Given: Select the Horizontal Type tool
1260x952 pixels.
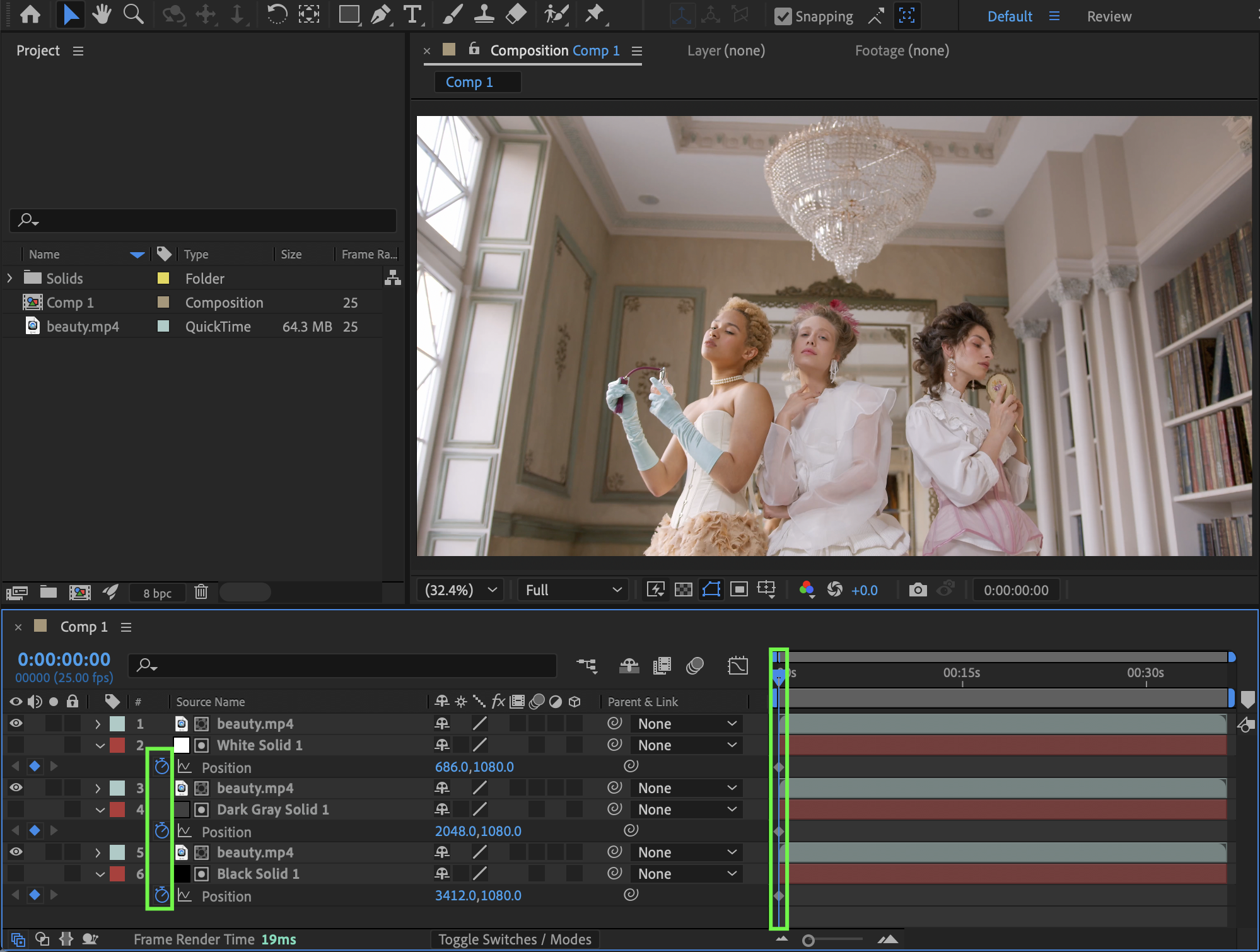Looking at the screenshot, I should click(x=412, y=15).
